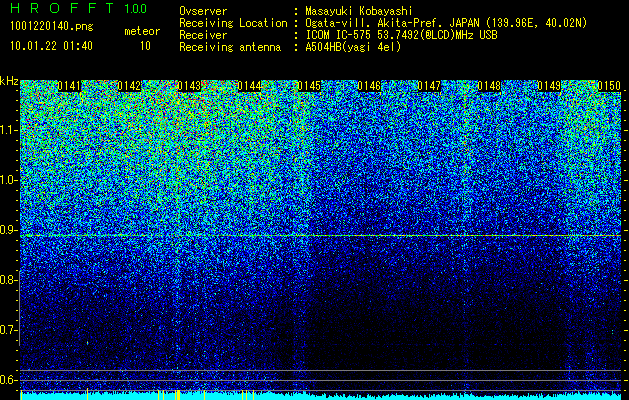
Task: Click the meteor label
Action: (142, 31)
